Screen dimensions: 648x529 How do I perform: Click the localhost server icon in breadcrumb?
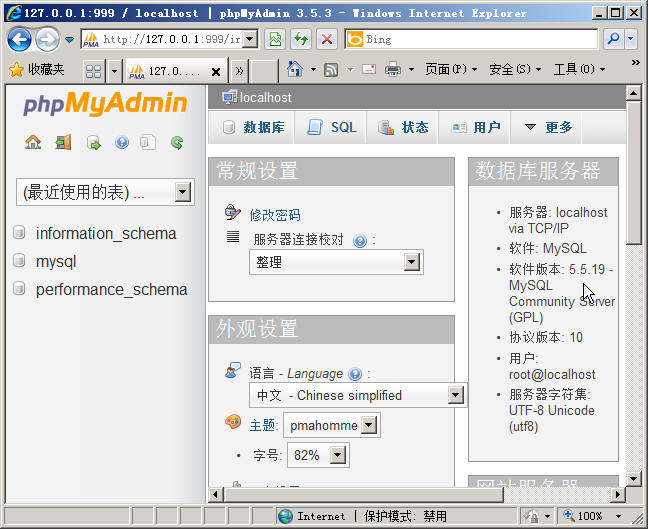click(x=229, y=97)
